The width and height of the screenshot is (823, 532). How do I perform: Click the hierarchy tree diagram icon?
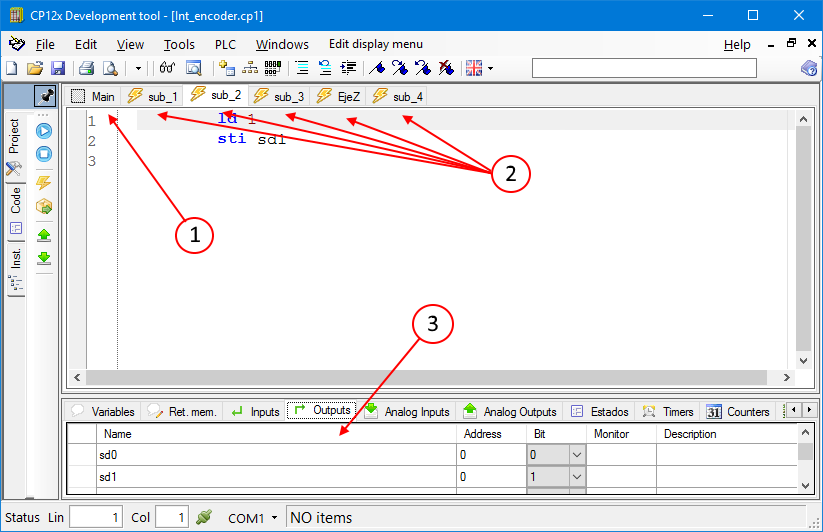pyautogui.click(x=250, y=68)
